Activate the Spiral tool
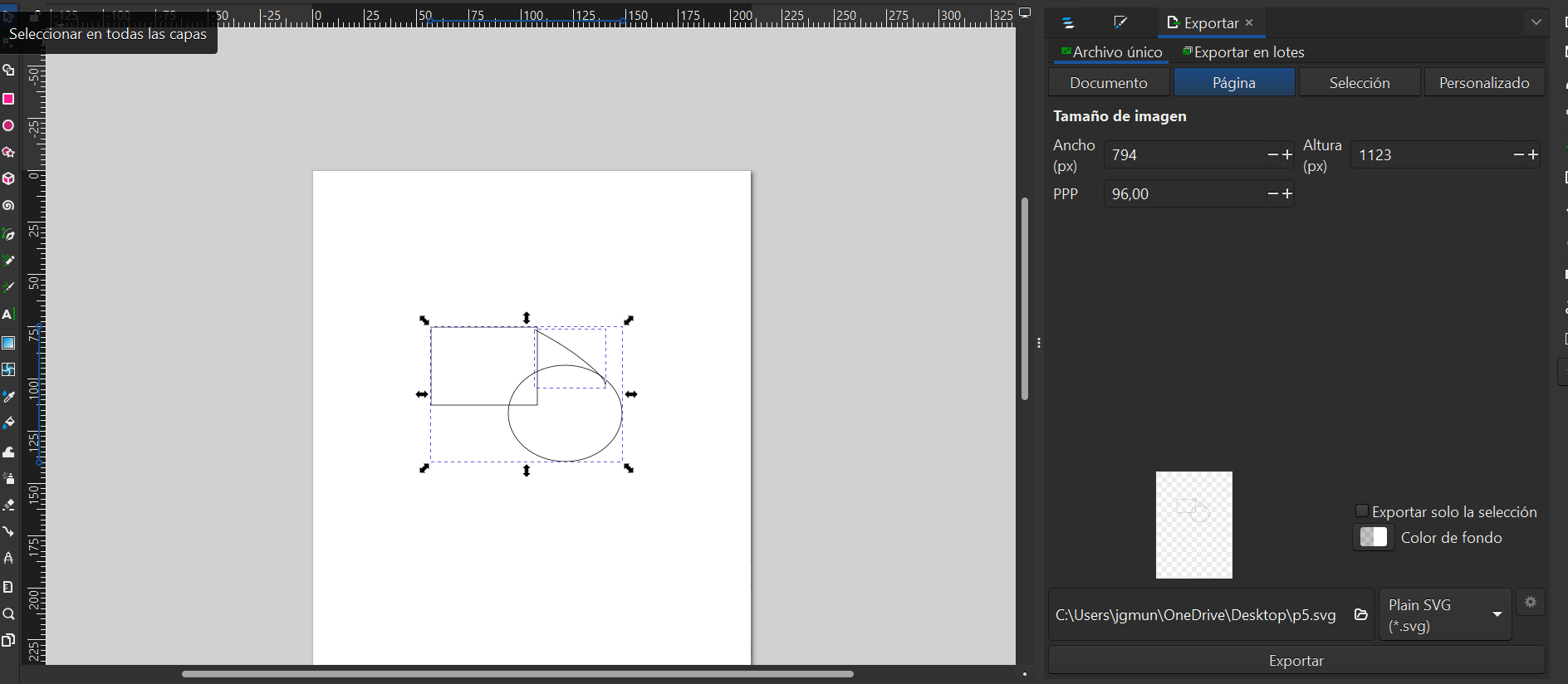 click(8, 205)
